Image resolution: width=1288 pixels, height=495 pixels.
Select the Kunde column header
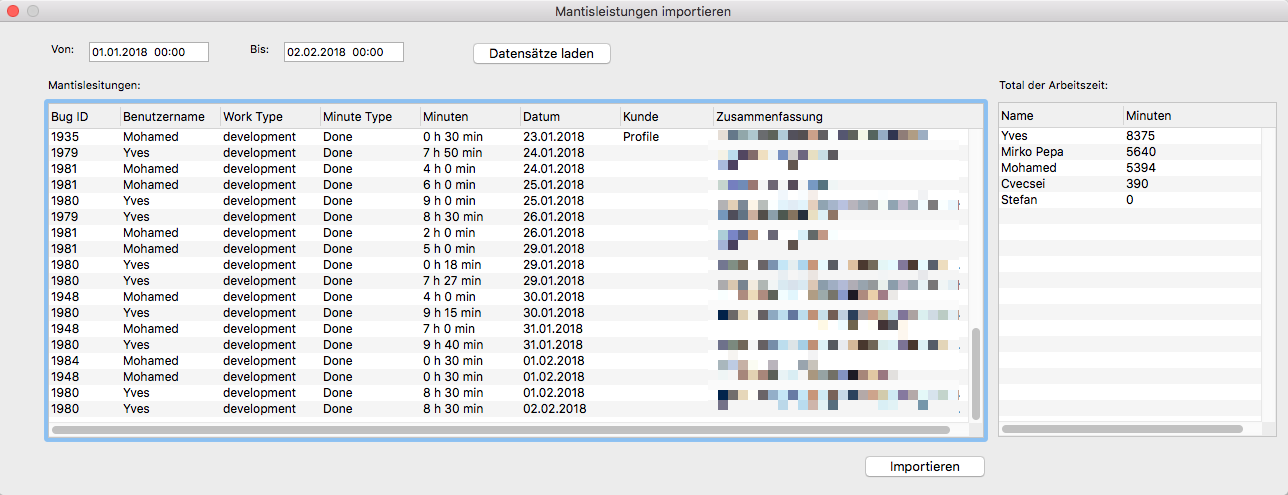coord(665,117)
